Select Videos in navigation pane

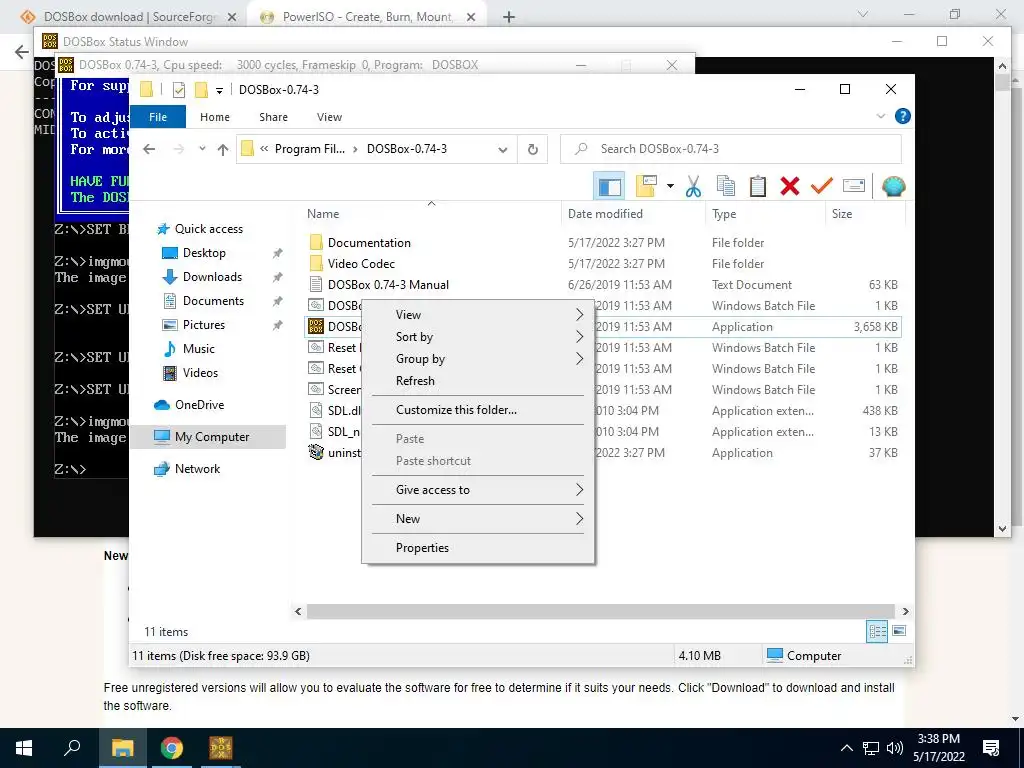pos(200,373)
